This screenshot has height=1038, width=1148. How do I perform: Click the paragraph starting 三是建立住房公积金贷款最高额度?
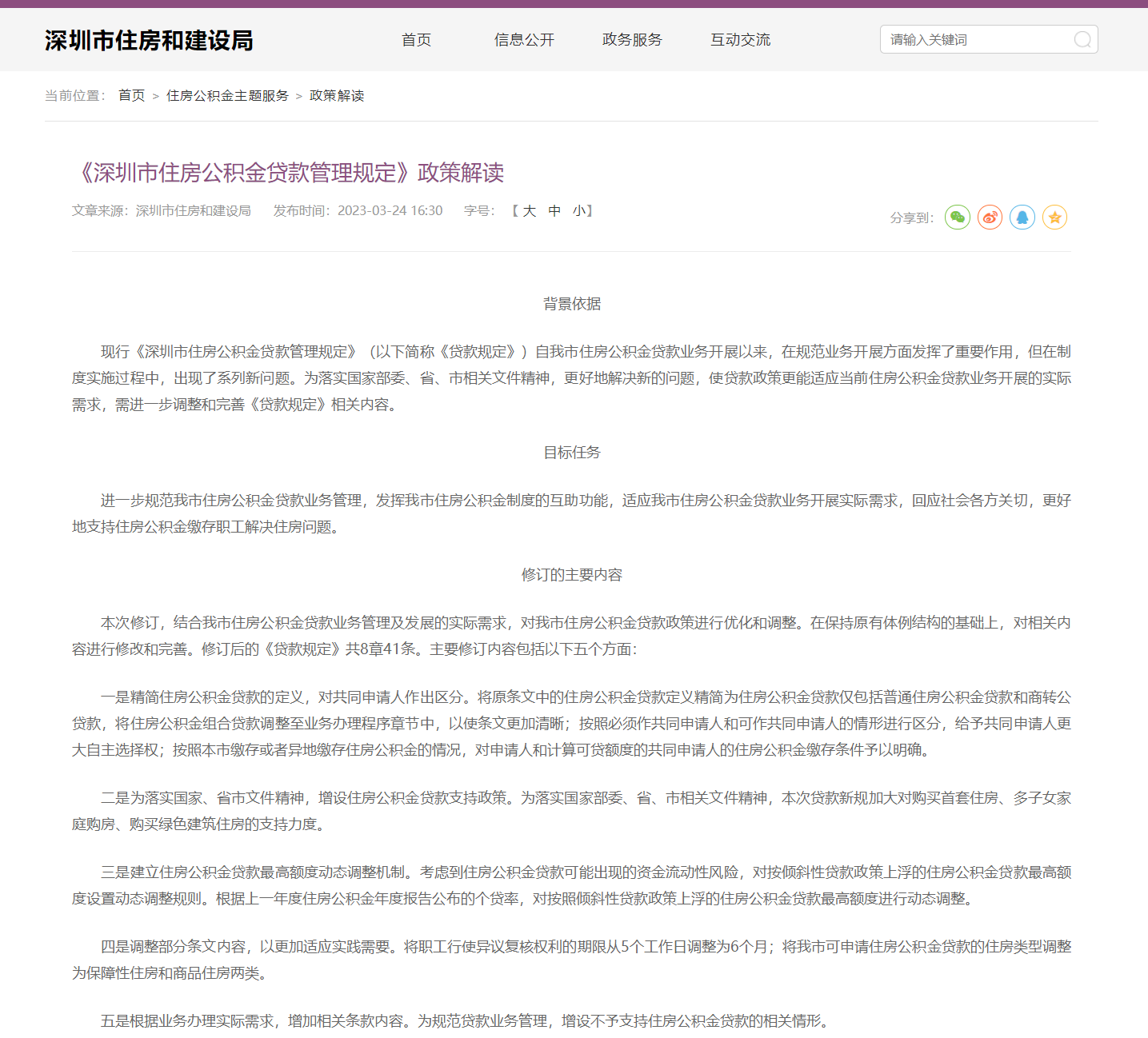[x=572, y=885]
